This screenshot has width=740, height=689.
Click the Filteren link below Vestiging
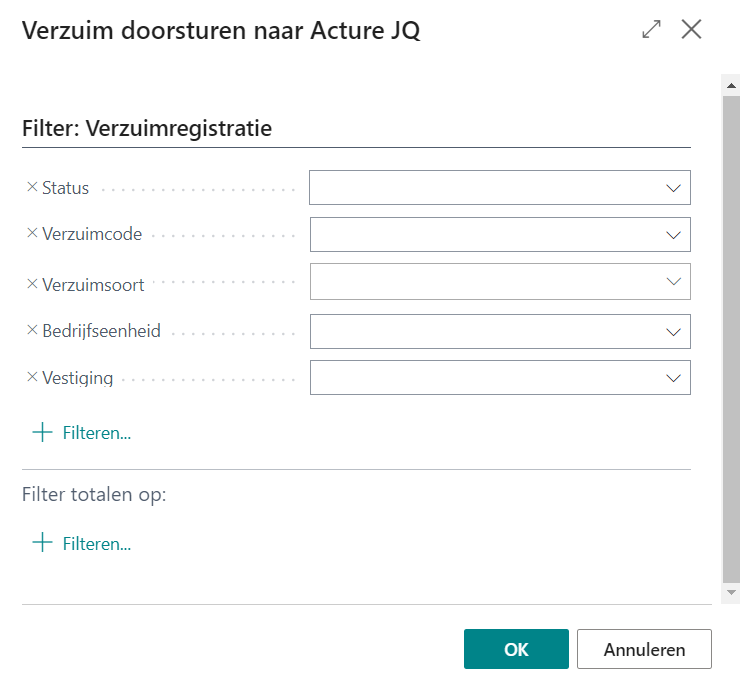click(x=97, y=433)
